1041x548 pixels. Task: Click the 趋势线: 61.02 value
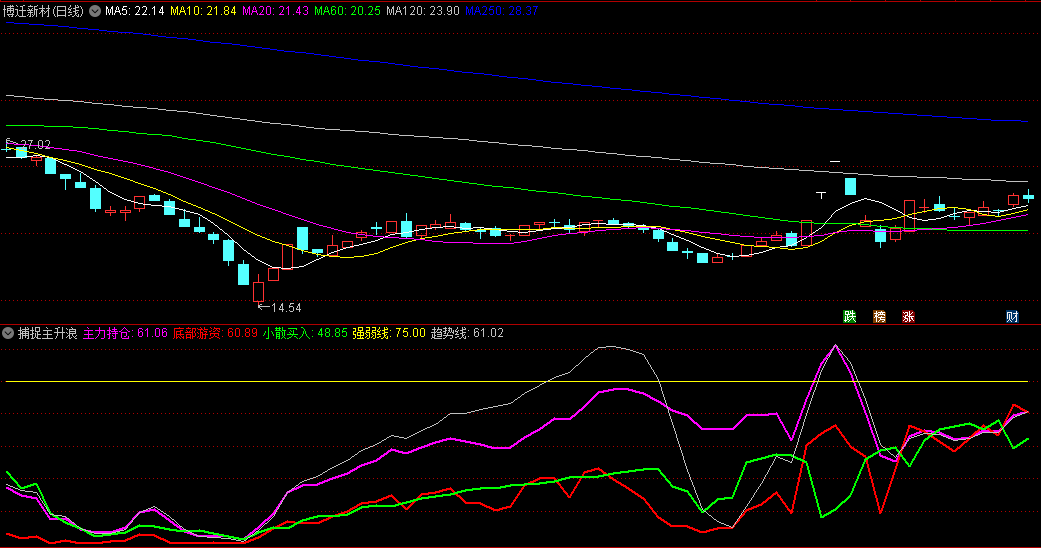(x=467, y=333)
